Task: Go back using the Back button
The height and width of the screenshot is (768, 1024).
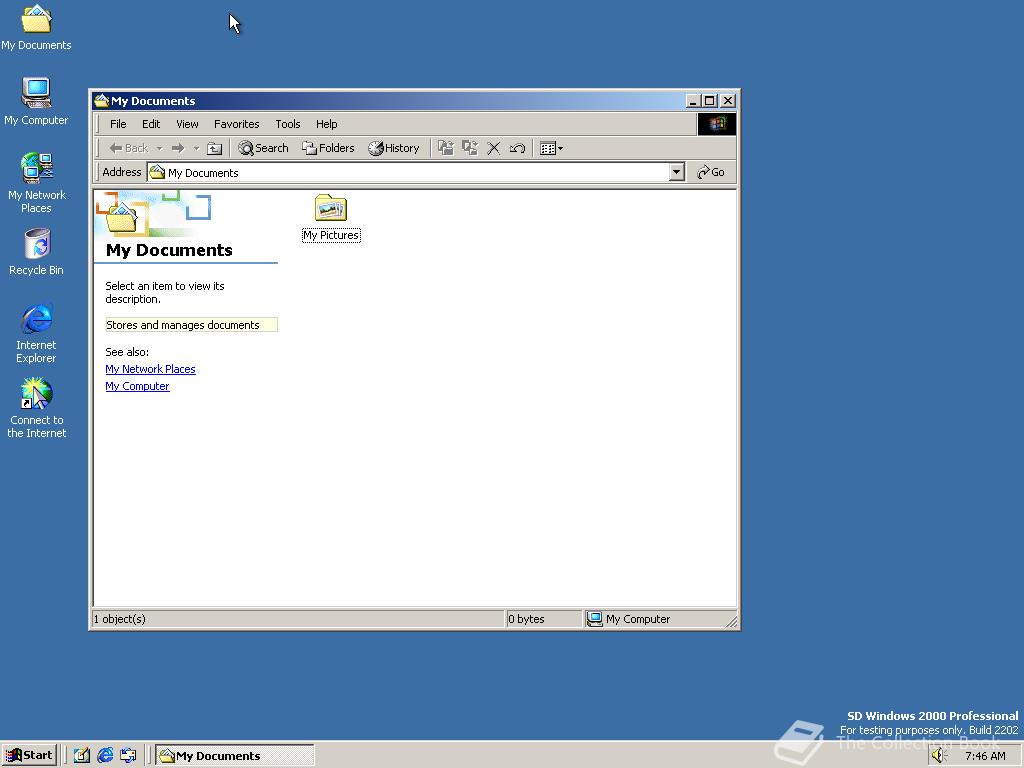Action: pos(129,148)
